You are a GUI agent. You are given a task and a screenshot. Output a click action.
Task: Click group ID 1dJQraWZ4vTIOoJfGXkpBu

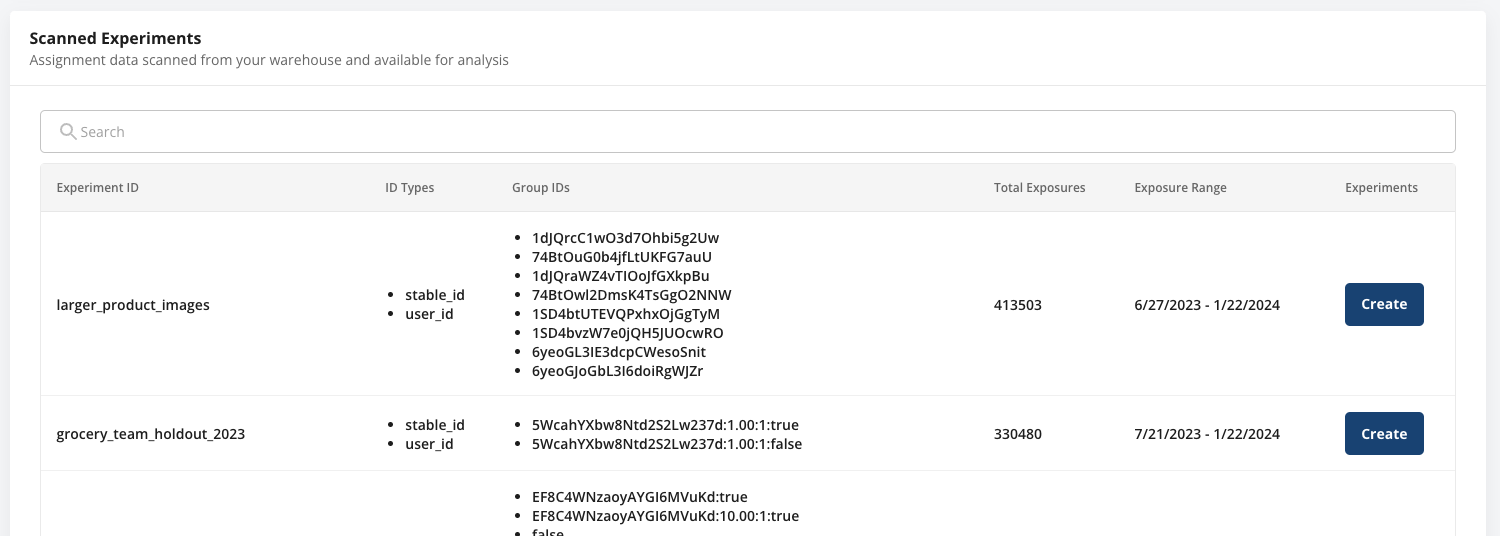pos(621,276)
